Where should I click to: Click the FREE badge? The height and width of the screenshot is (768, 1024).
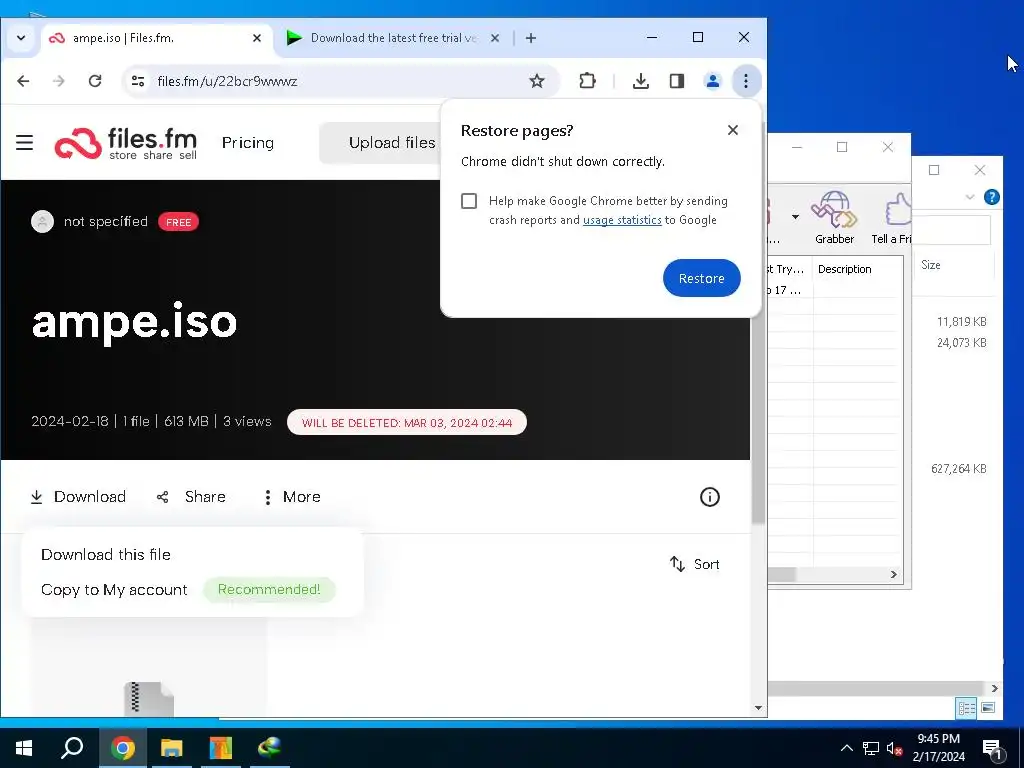click(x=178, y=222)
